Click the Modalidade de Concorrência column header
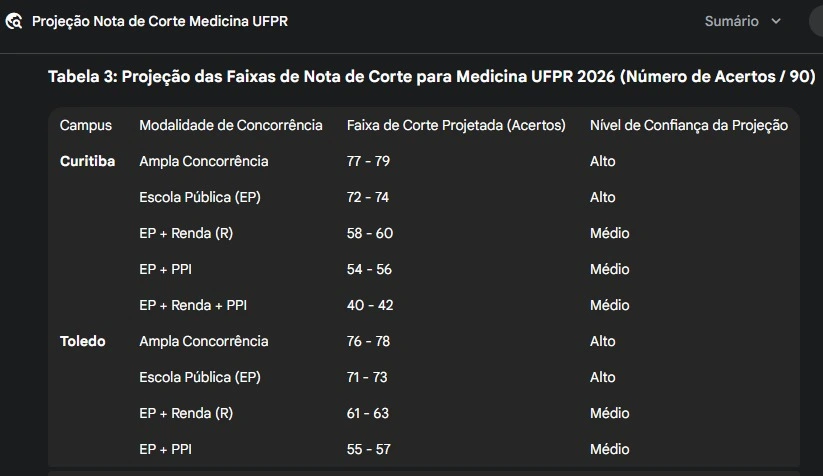The height and width of the screenshot is (476, 823). pyautogui.click(x=231, y=125)
